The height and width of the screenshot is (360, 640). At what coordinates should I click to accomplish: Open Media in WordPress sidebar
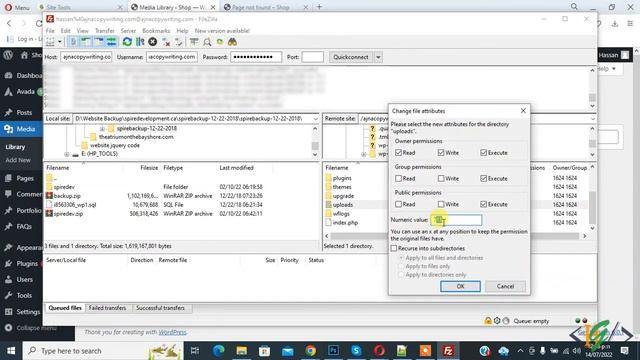pyautogui.click(x=21, y=129)
